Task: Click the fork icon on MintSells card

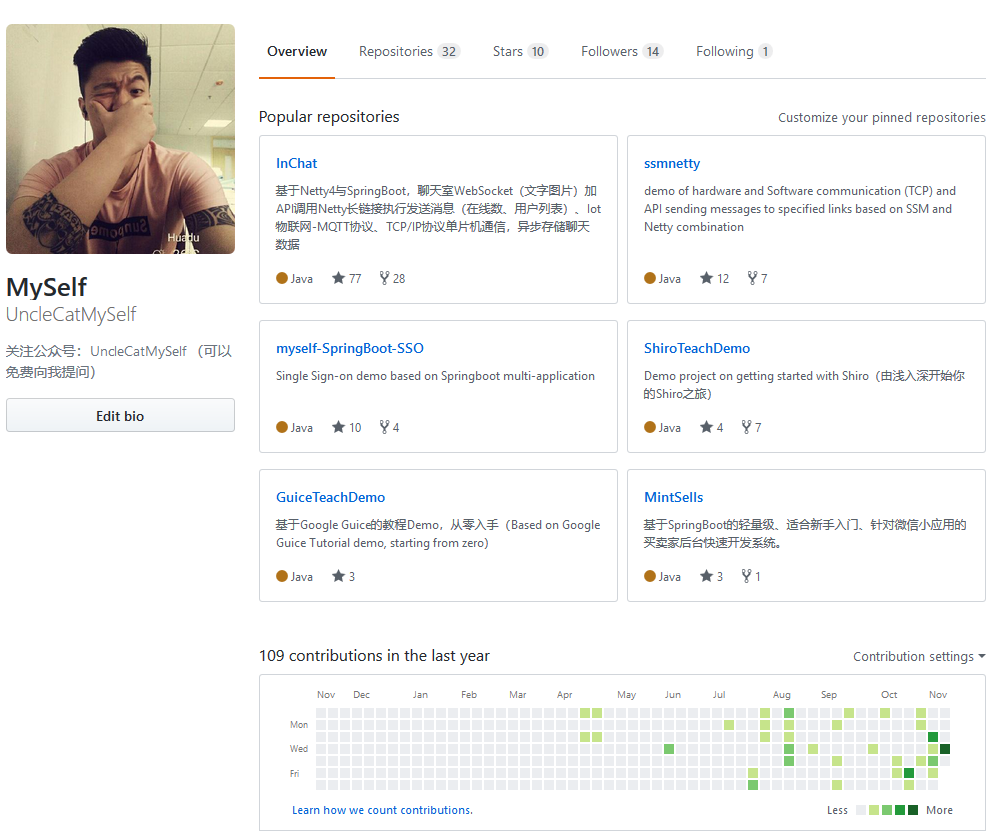Action: [x=747, y=576]
